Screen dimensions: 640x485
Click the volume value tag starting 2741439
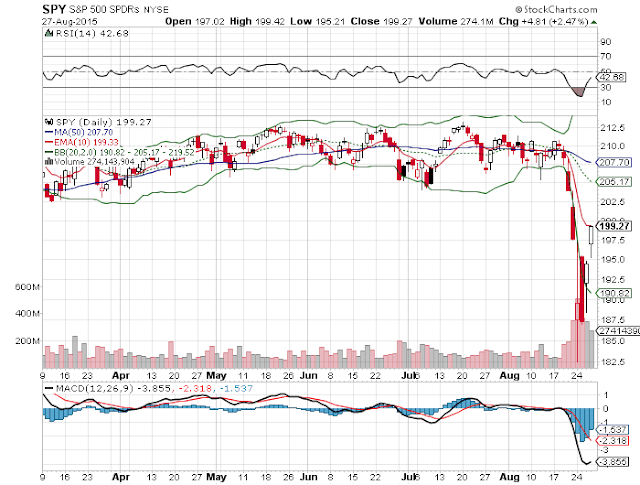coord(618,331)
